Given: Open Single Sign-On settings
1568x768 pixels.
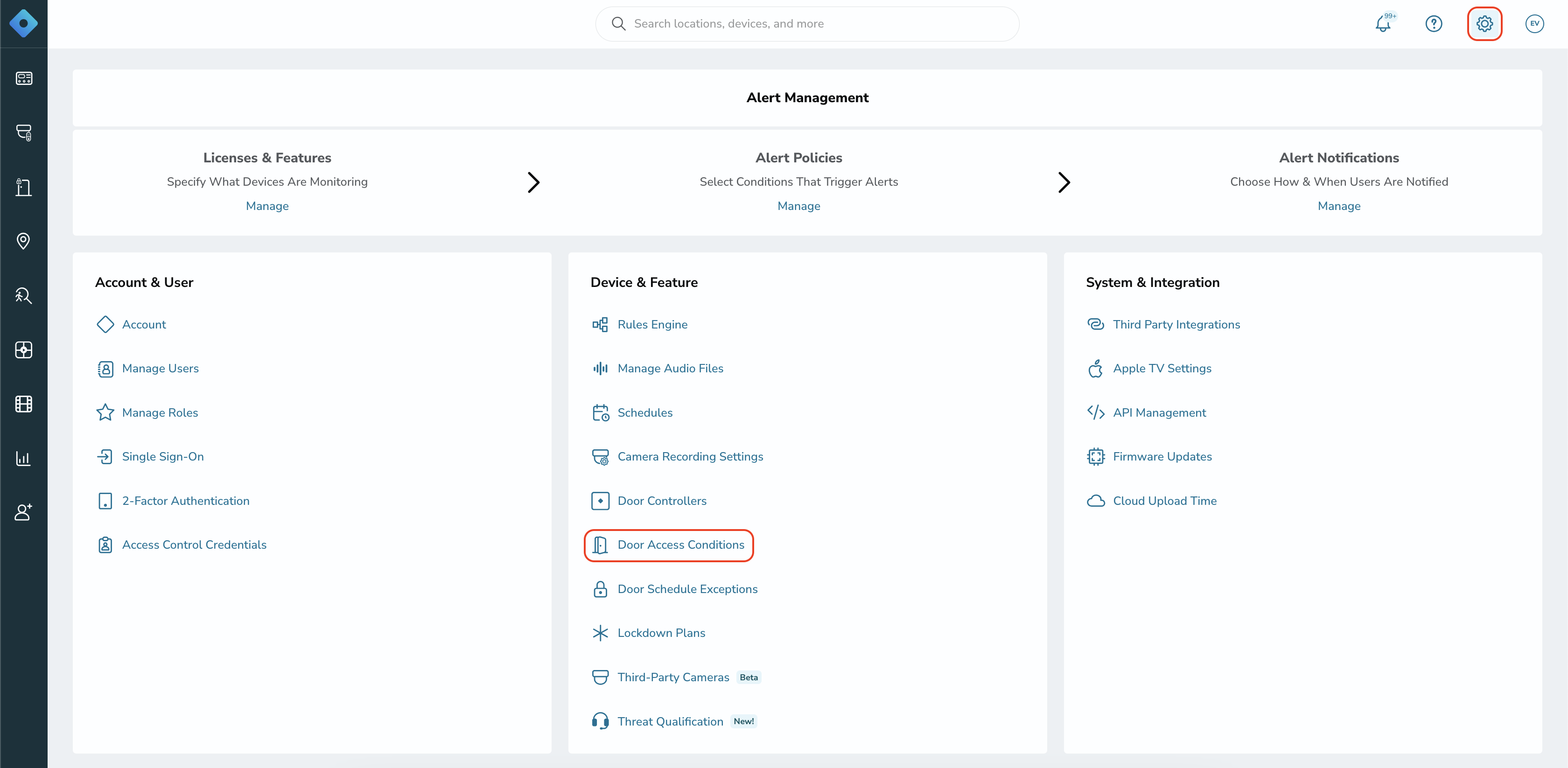Looking at the screenshot, I should (x=162, y=456).
